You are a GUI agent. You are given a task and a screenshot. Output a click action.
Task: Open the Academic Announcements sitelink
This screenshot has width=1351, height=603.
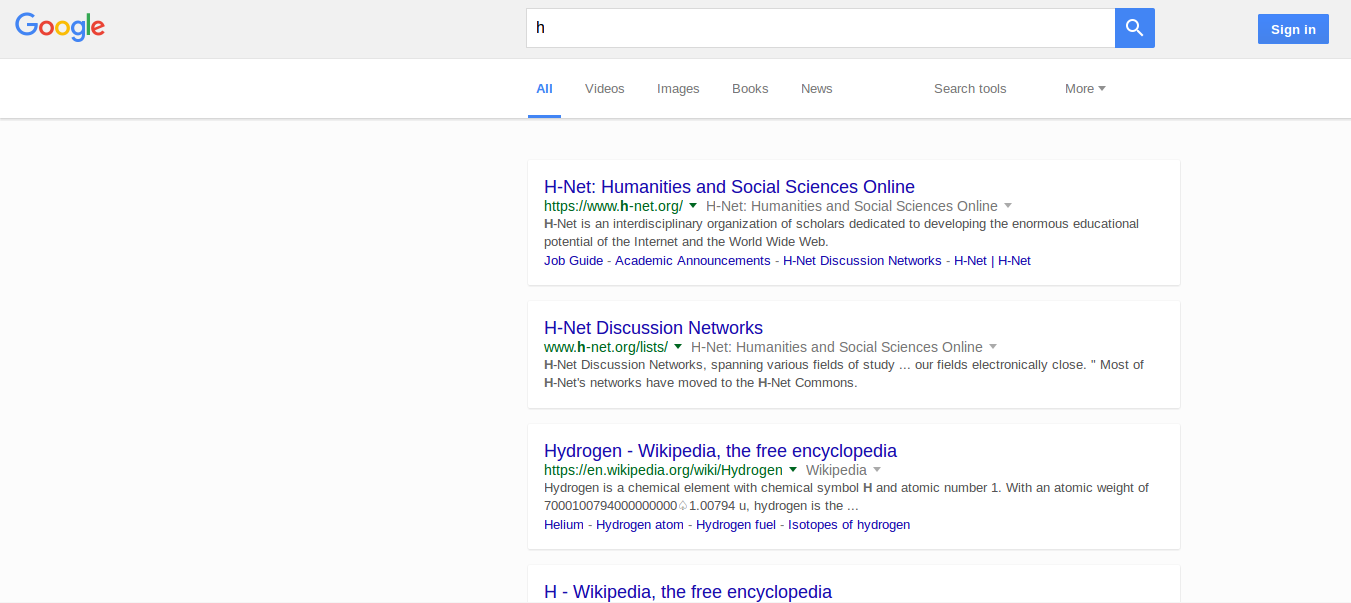[x=693, y=261]
